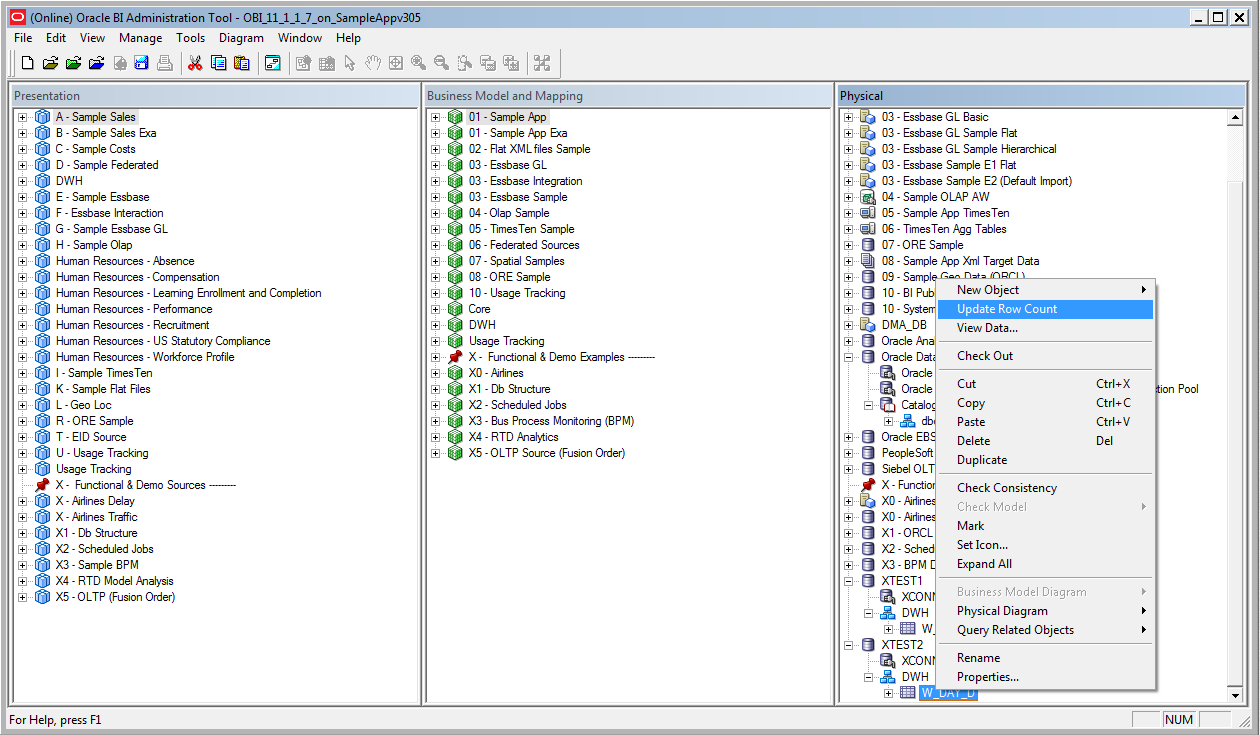Select View Data... in the context menu
This screenshot has width=1260, height=735.
[1045, 328]
